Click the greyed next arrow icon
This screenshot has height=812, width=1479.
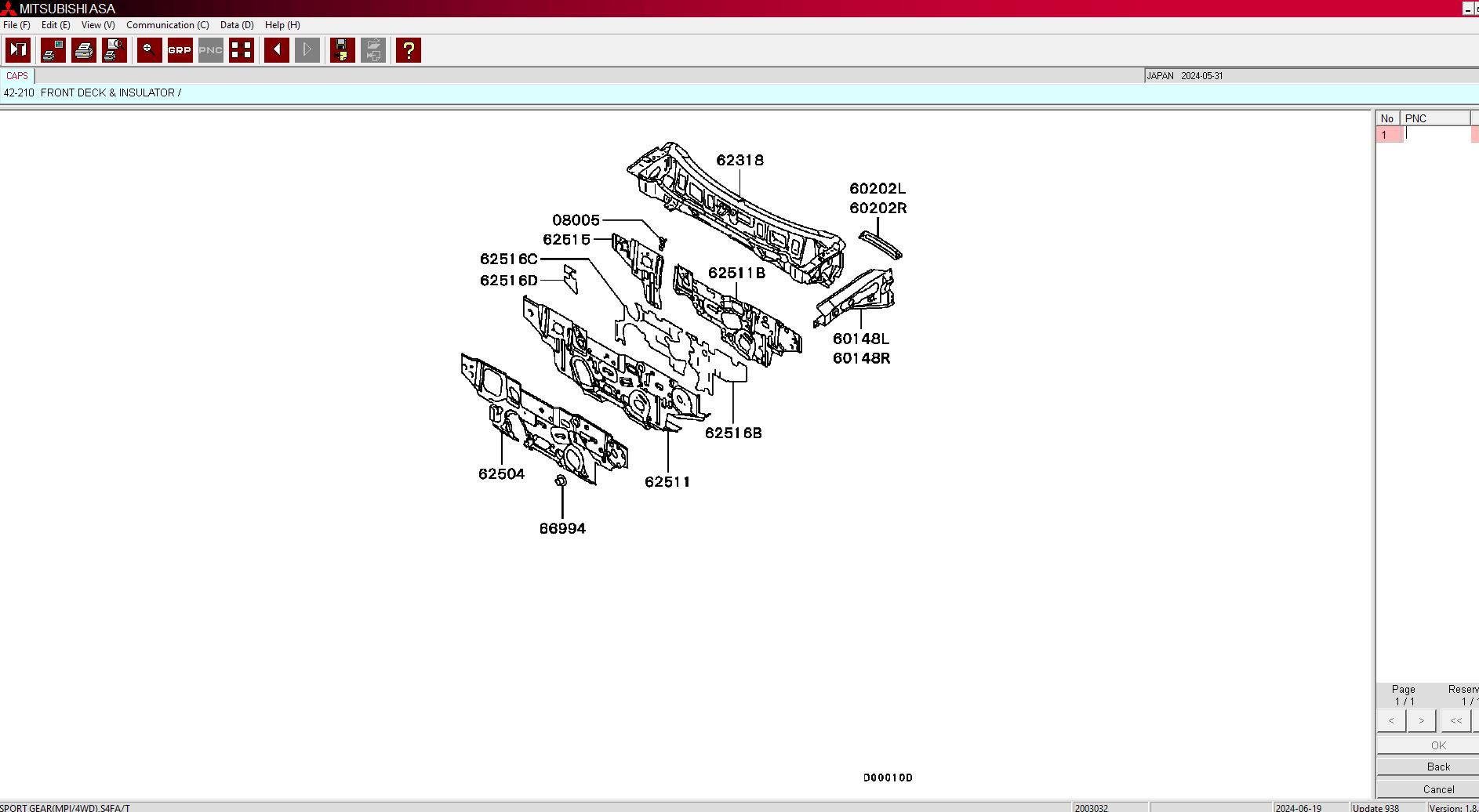(307, 50)
